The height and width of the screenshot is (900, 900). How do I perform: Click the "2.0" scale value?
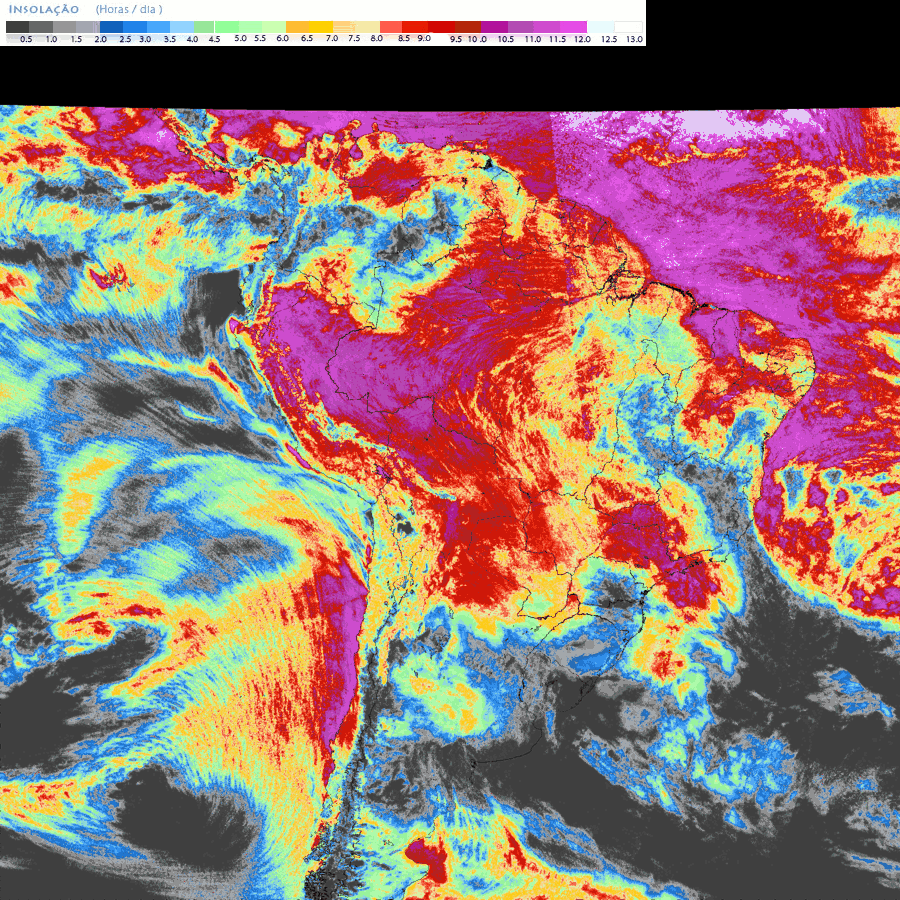(x=100, y=40)
